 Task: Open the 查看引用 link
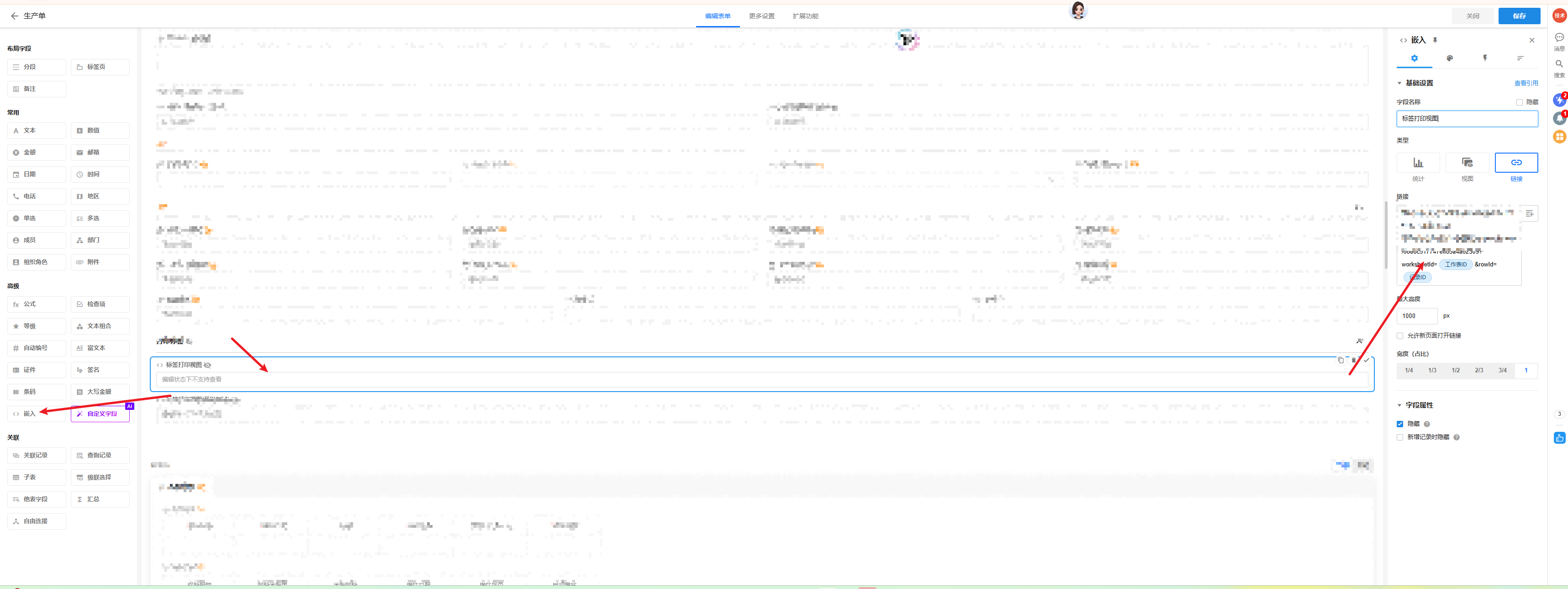(1526, 84)
